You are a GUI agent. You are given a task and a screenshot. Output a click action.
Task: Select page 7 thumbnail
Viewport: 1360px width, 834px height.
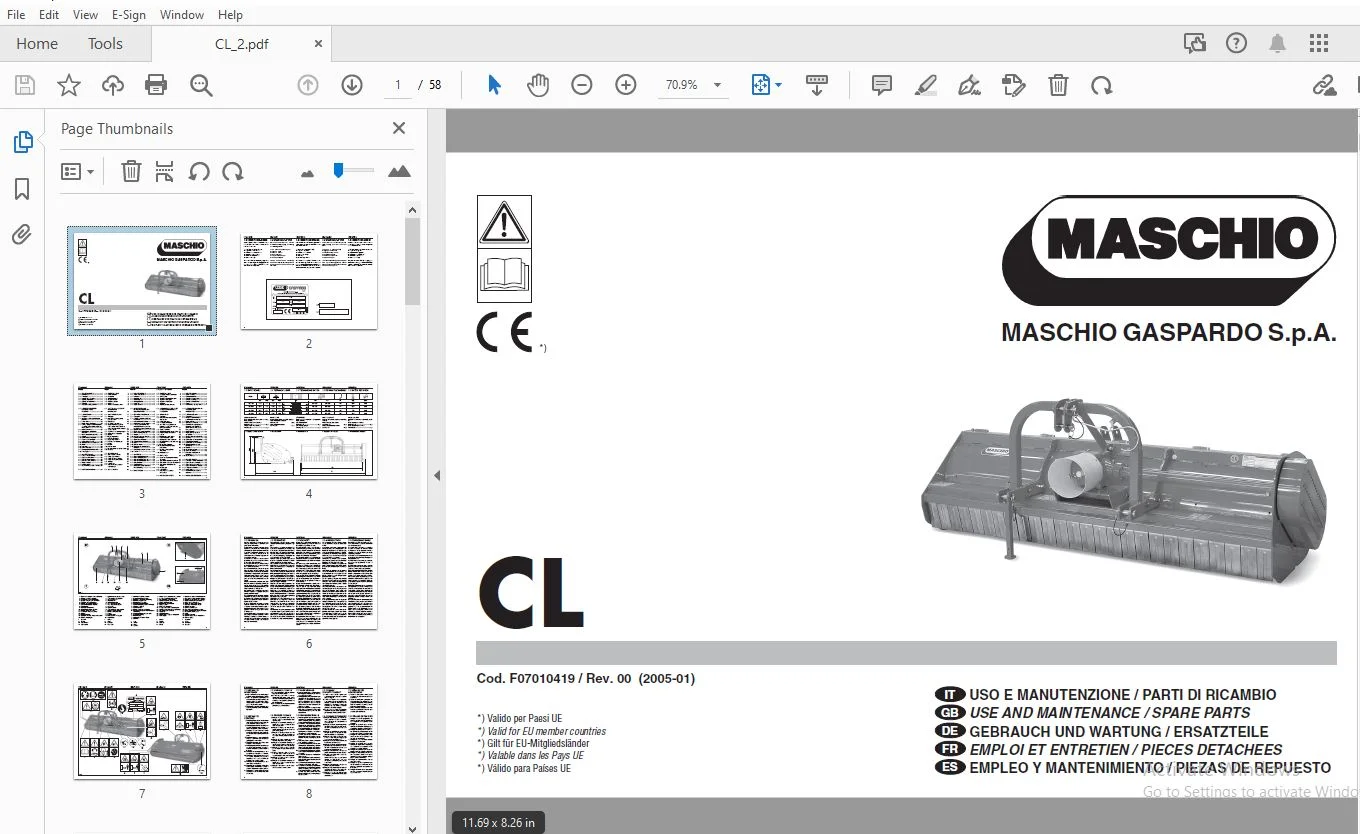(142, 731)
